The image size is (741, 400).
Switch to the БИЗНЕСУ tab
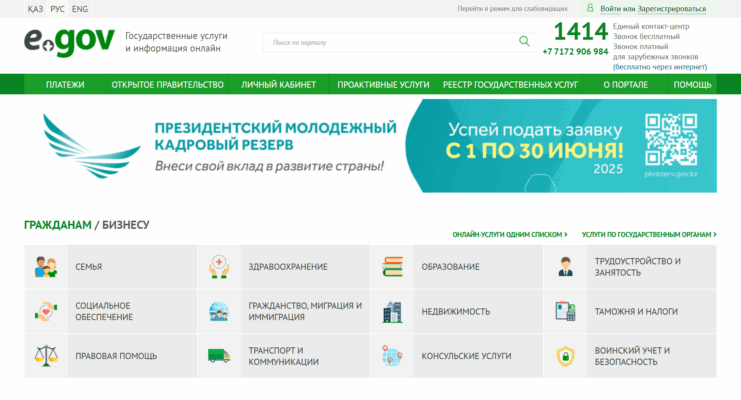[126, 225]
